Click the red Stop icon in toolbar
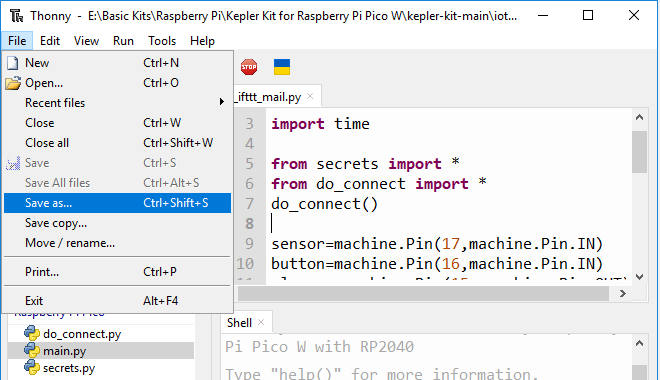 pyautogui.click(x=249, y=67)
